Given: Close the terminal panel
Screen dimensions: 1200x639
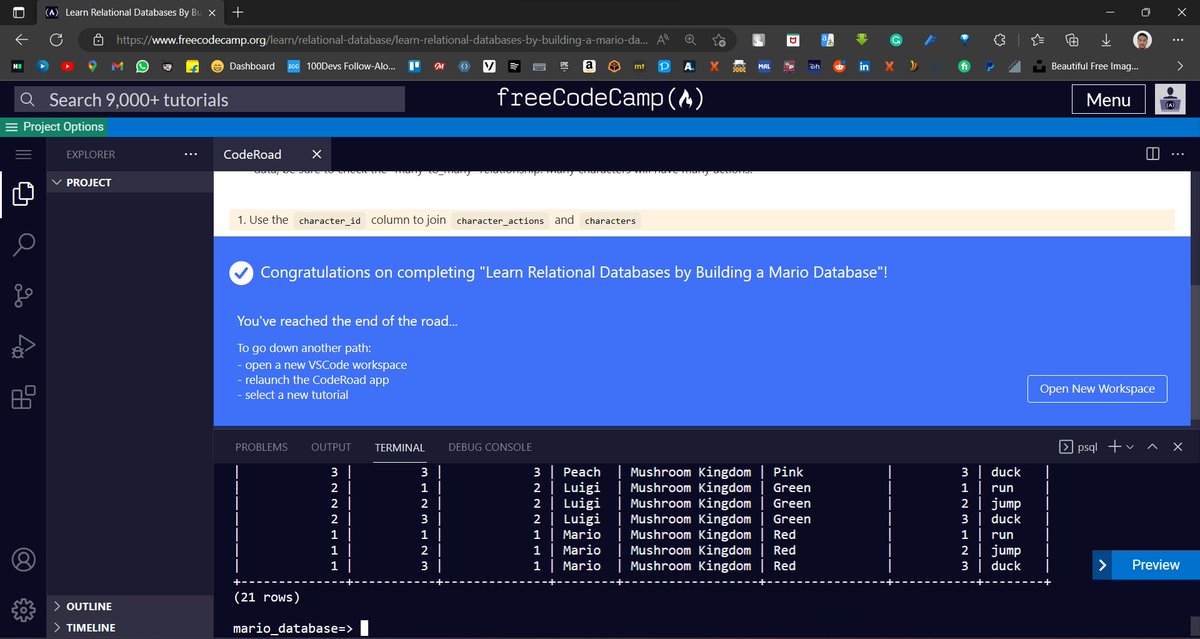Looking at the screenshot, I should tap(1177, 447).
